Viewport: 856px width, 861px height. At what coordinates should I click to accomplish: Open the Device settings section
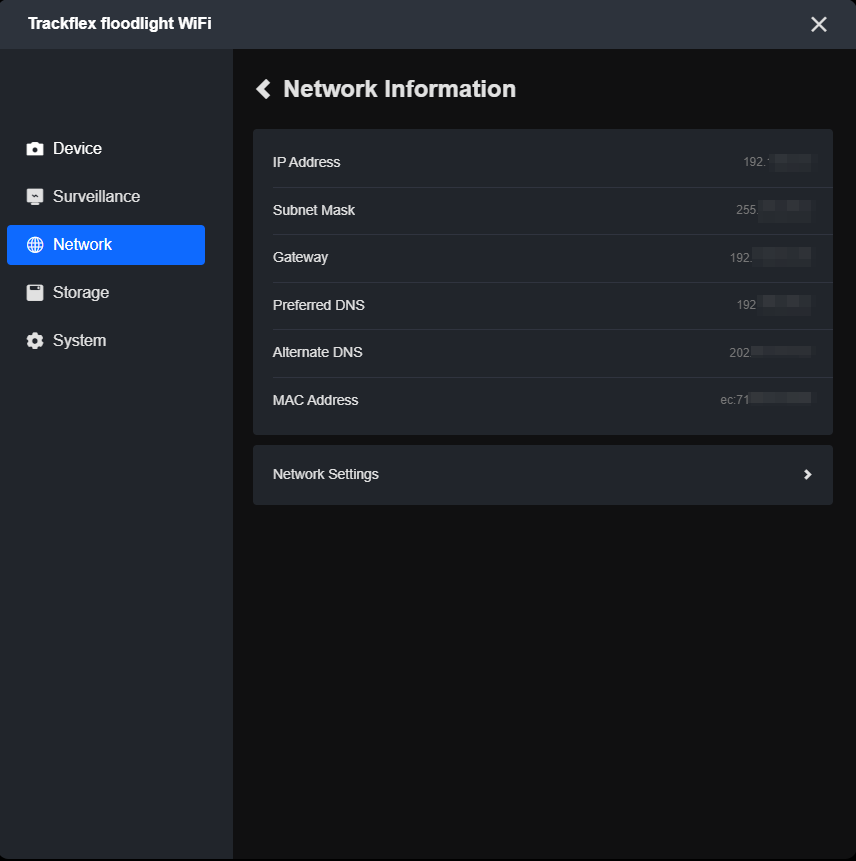tap(106, 149)
